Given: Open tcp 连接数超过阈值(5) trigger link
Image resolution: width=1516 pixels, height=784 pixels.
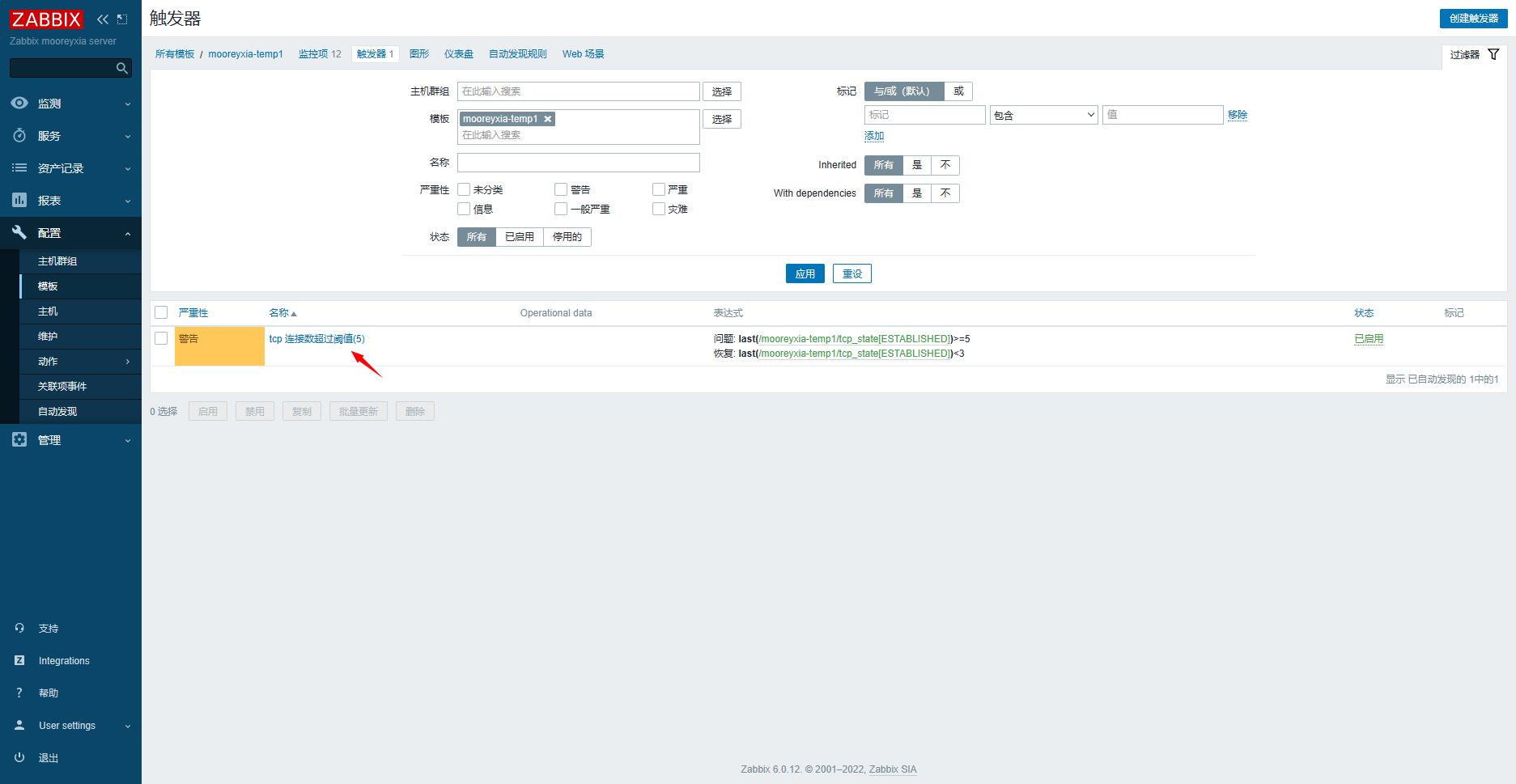Looking at the screenshot, I should click(x=317, y=339).
